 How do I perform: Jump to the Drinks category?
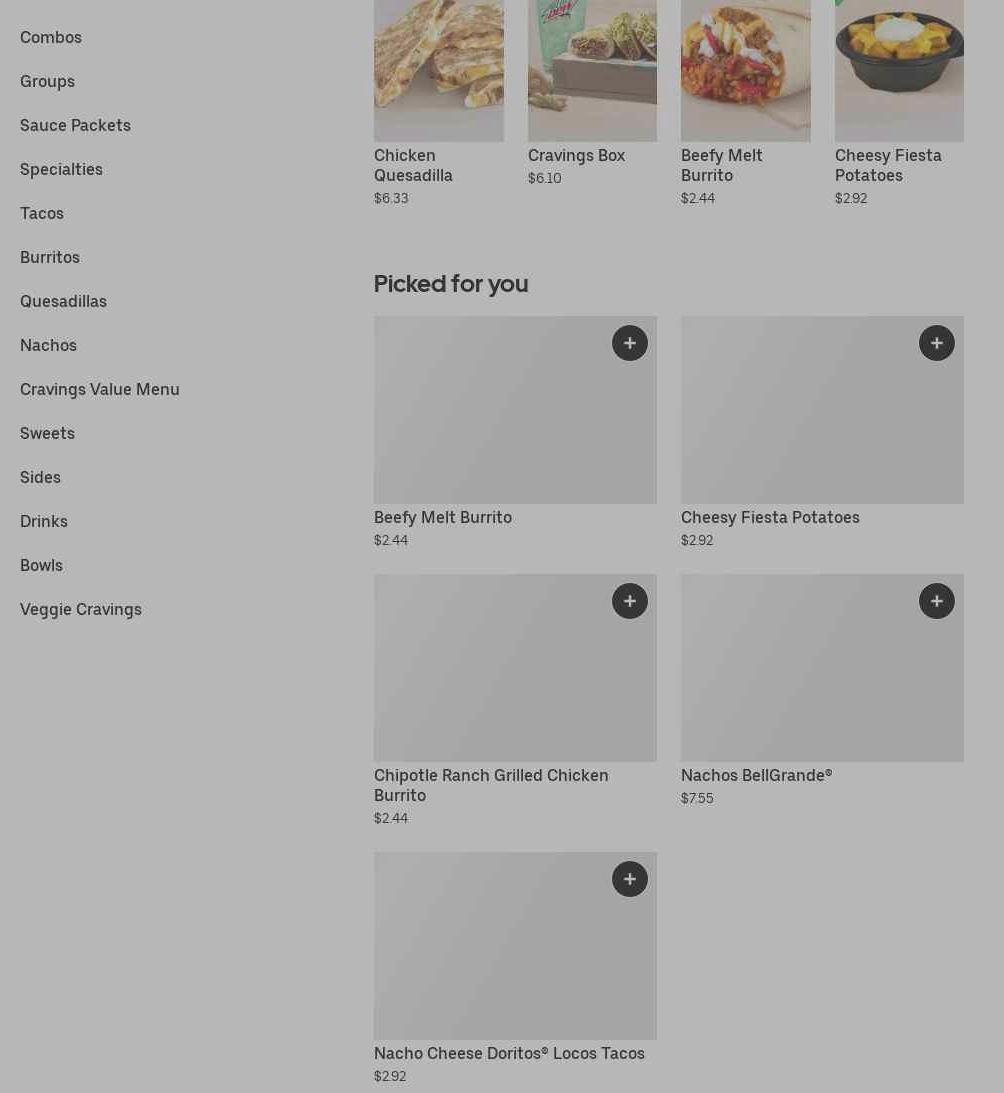pos(44,521)
